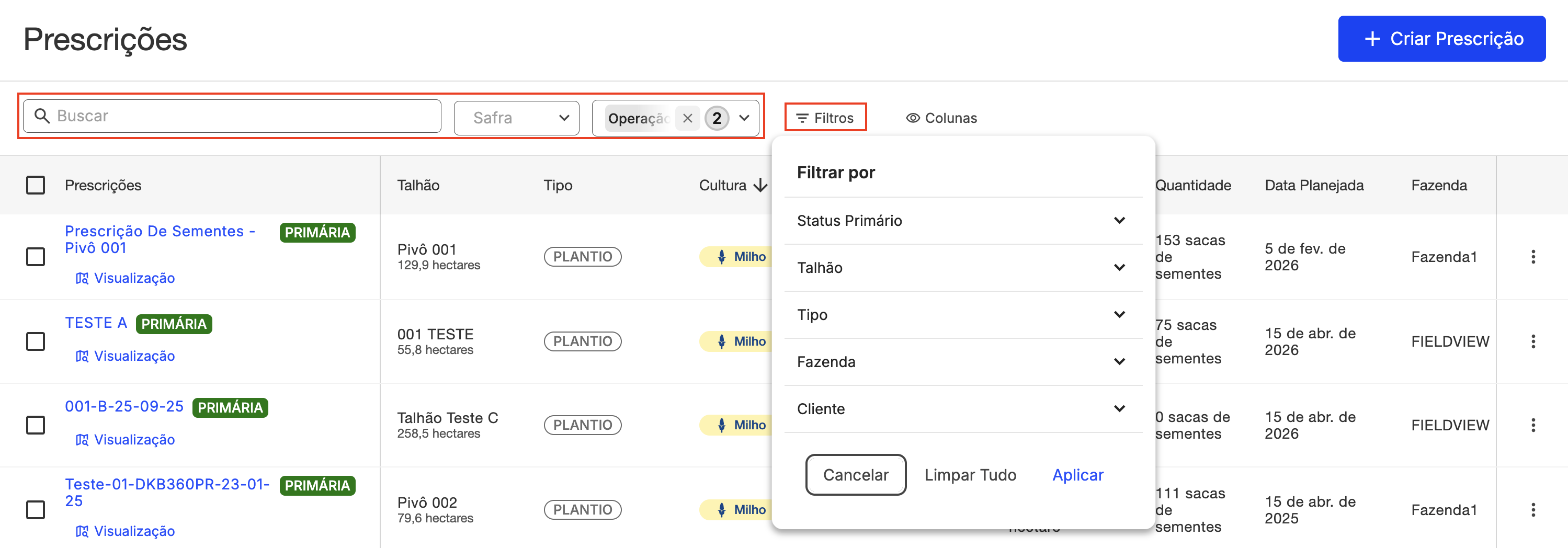The image size is (1568, 548).
Task: Remove the Operação filter chip with X
Action: (x=687, y=118)
